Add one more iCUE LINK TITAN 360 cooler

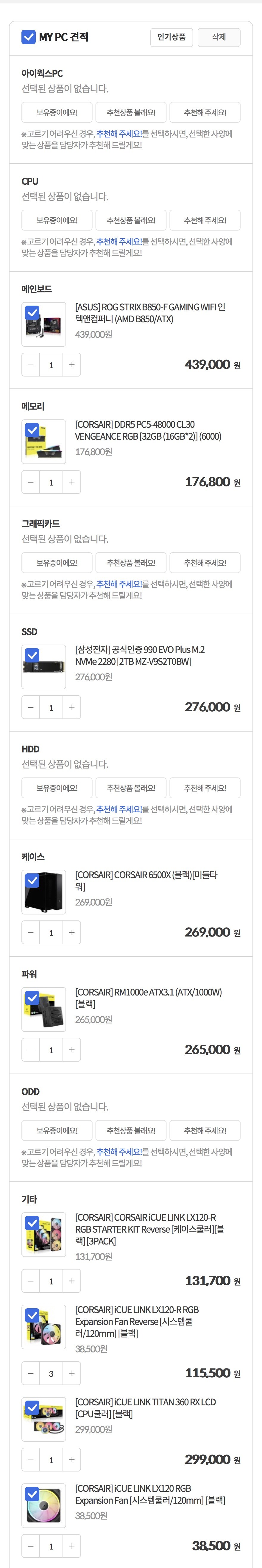point(72,1460)
